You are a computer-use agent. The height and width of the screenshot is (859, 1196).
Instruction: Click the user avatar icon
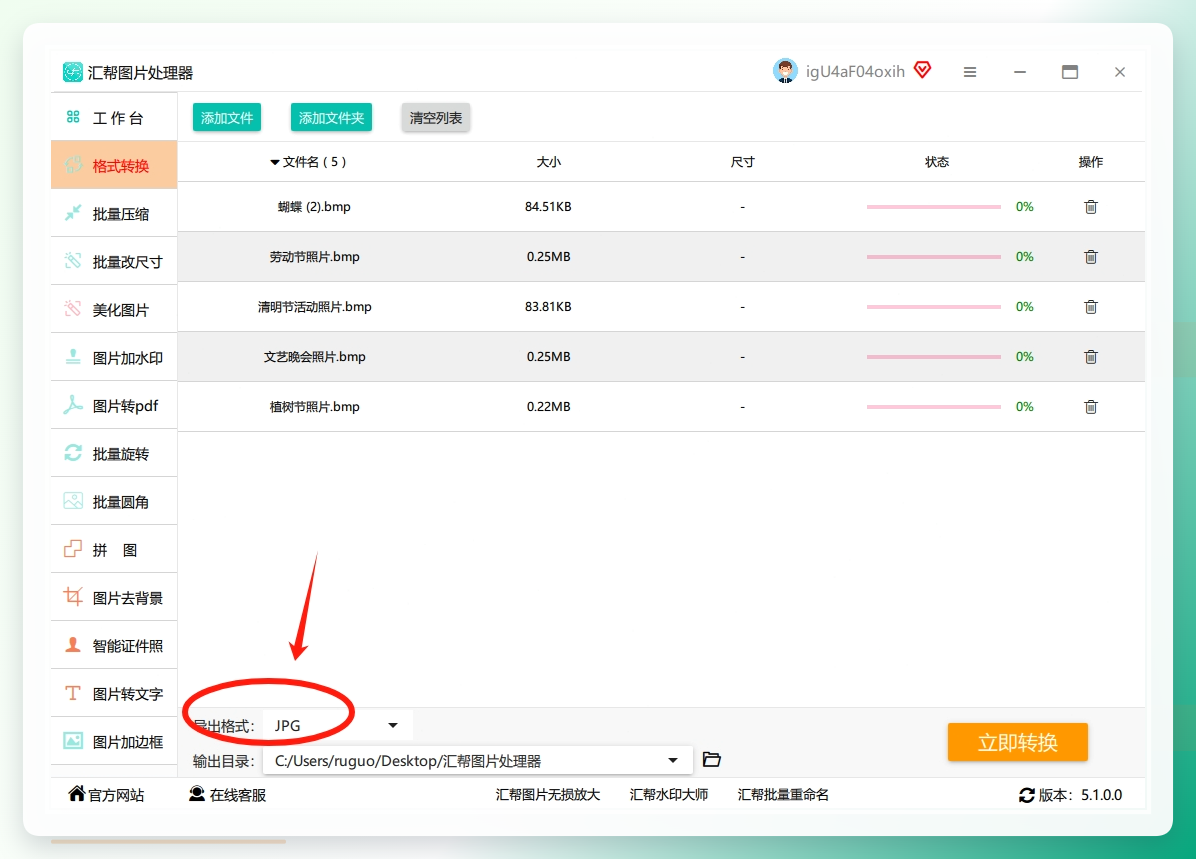[x=785, y=71]
